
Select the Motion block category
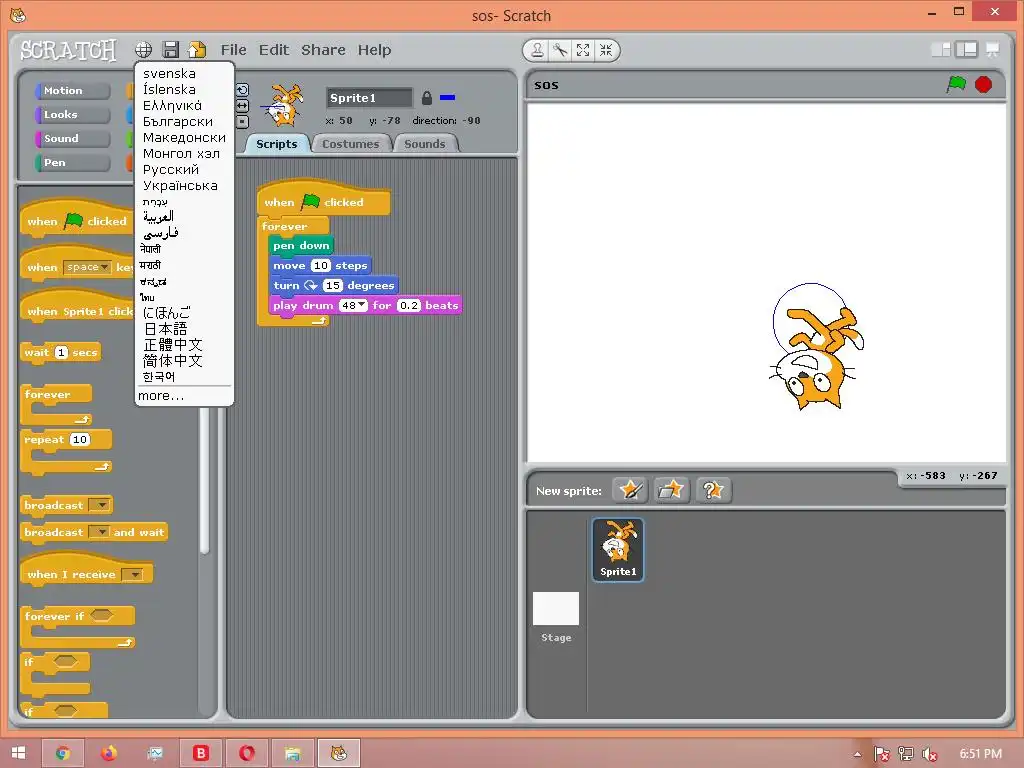point(72,91)
